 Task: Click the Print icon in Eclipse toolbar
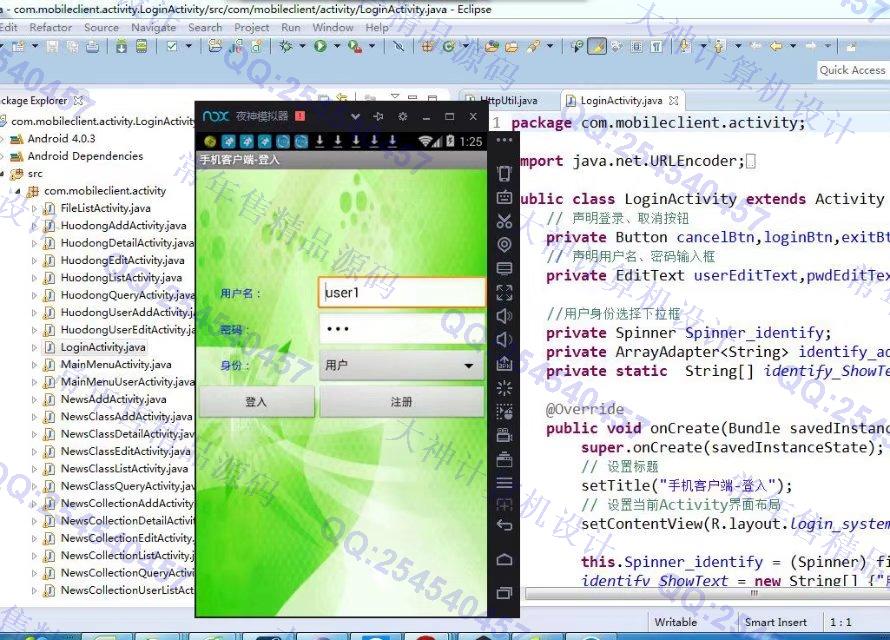point(93,47)
